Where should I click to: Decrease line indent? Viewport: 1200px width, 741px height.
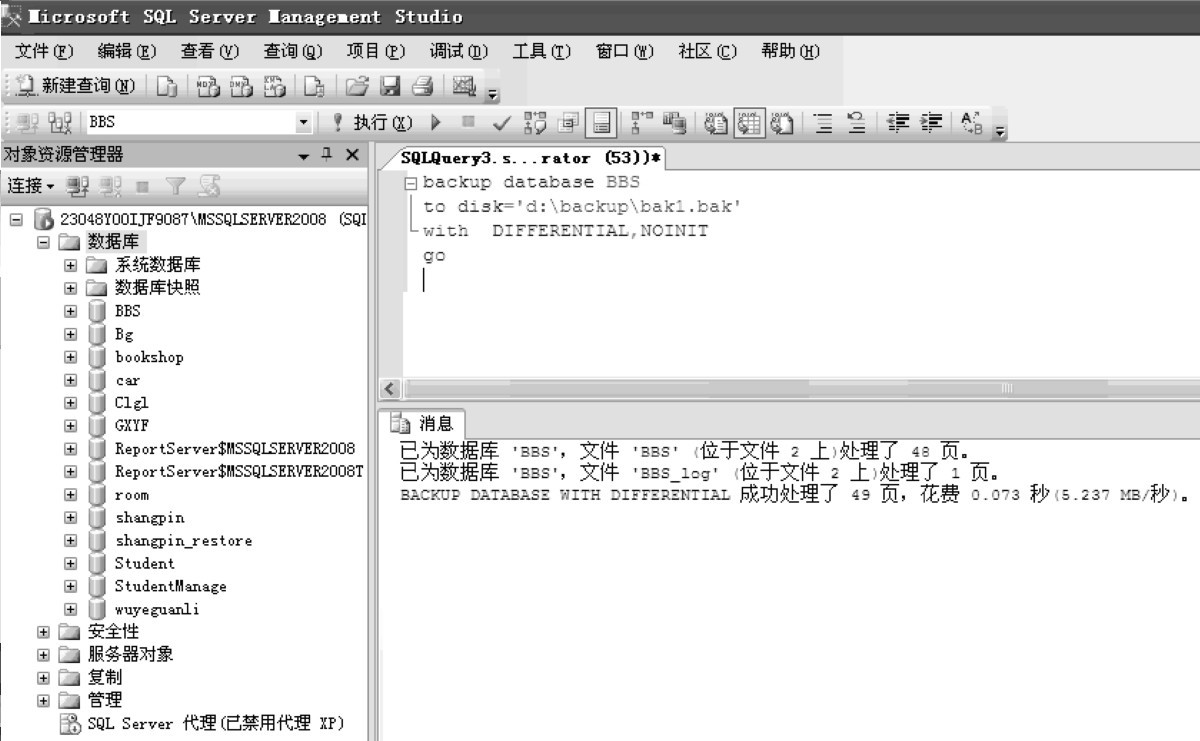coord(899,123)
